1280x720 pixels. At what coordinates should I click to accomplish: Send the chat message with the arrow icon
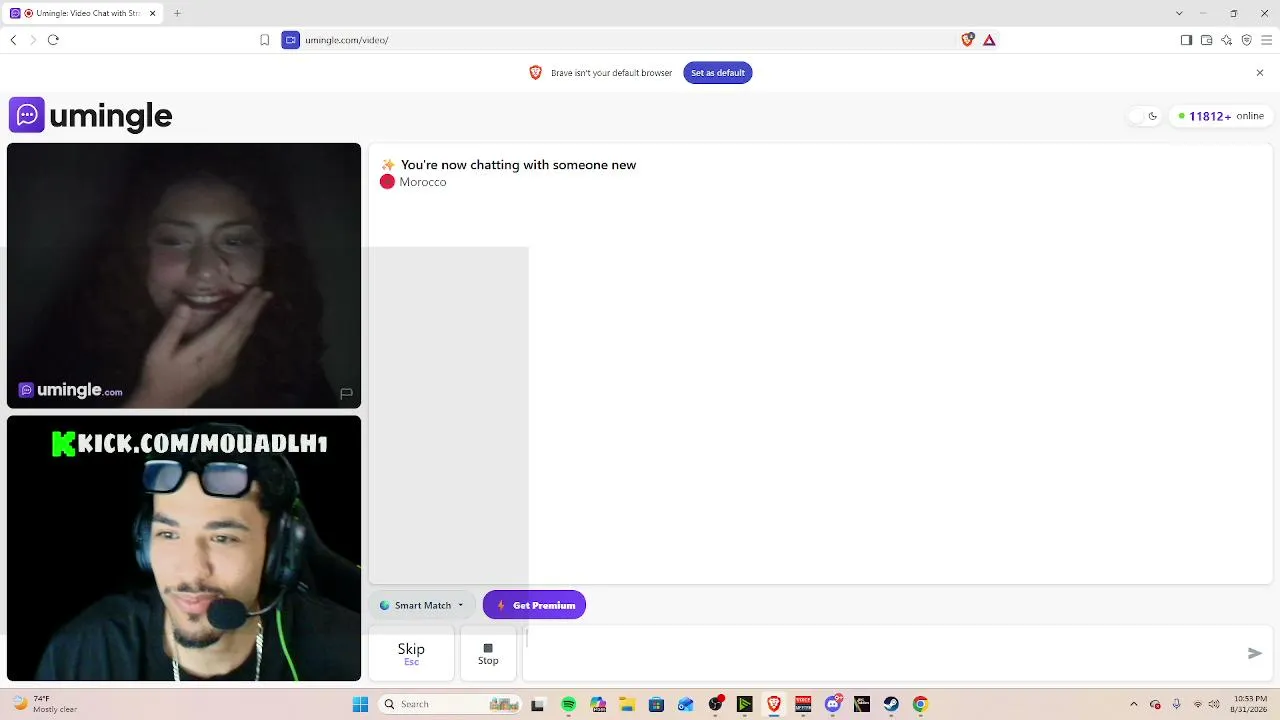point(1255,653)
